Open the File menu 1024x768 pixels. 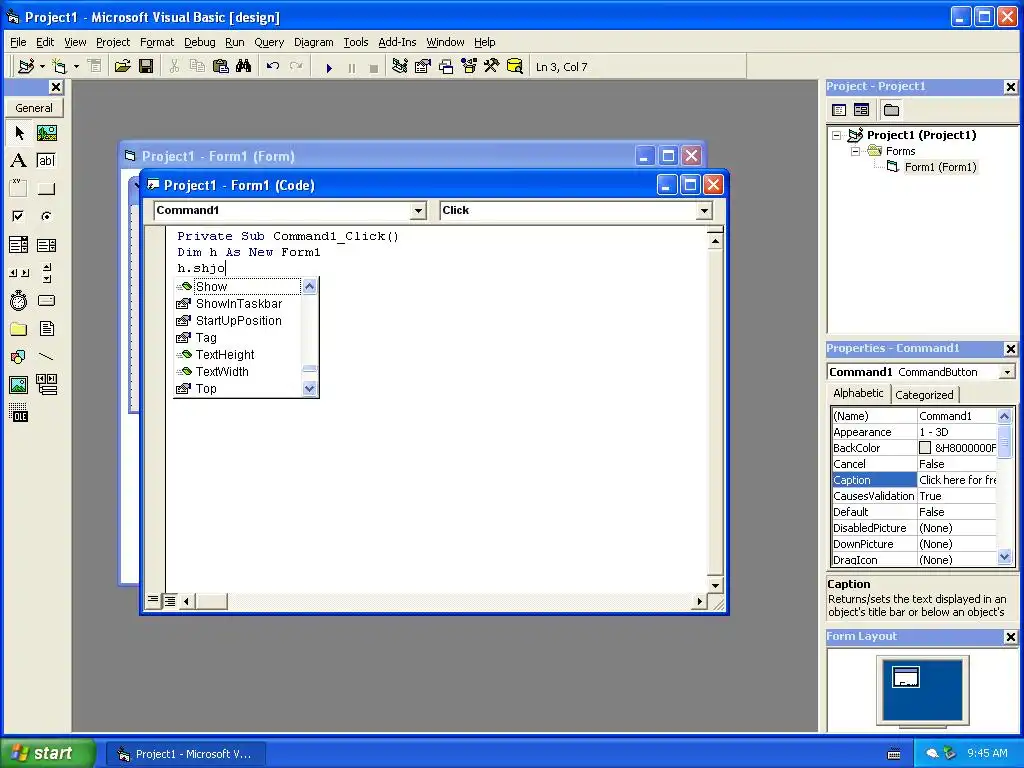coord(18,42)
